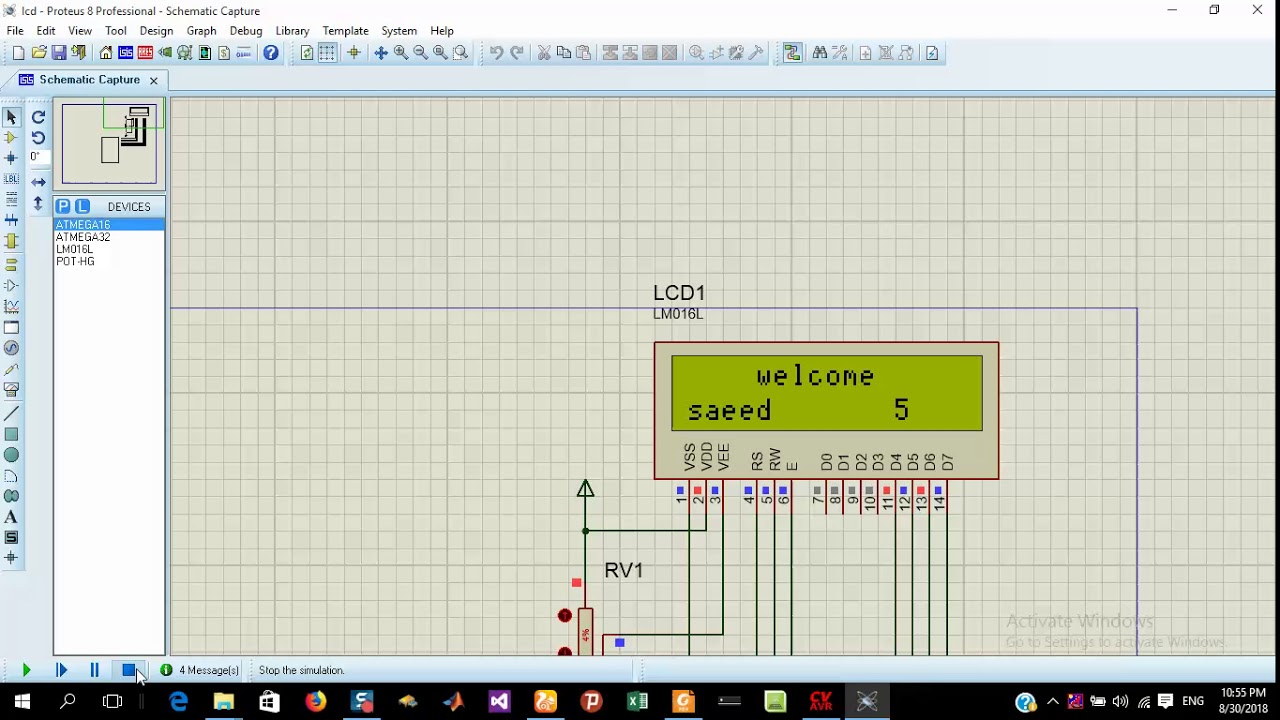Select Generator mode (sine wave icon)
Viewport: 1280px width, 720px height.
pos(12,348)
